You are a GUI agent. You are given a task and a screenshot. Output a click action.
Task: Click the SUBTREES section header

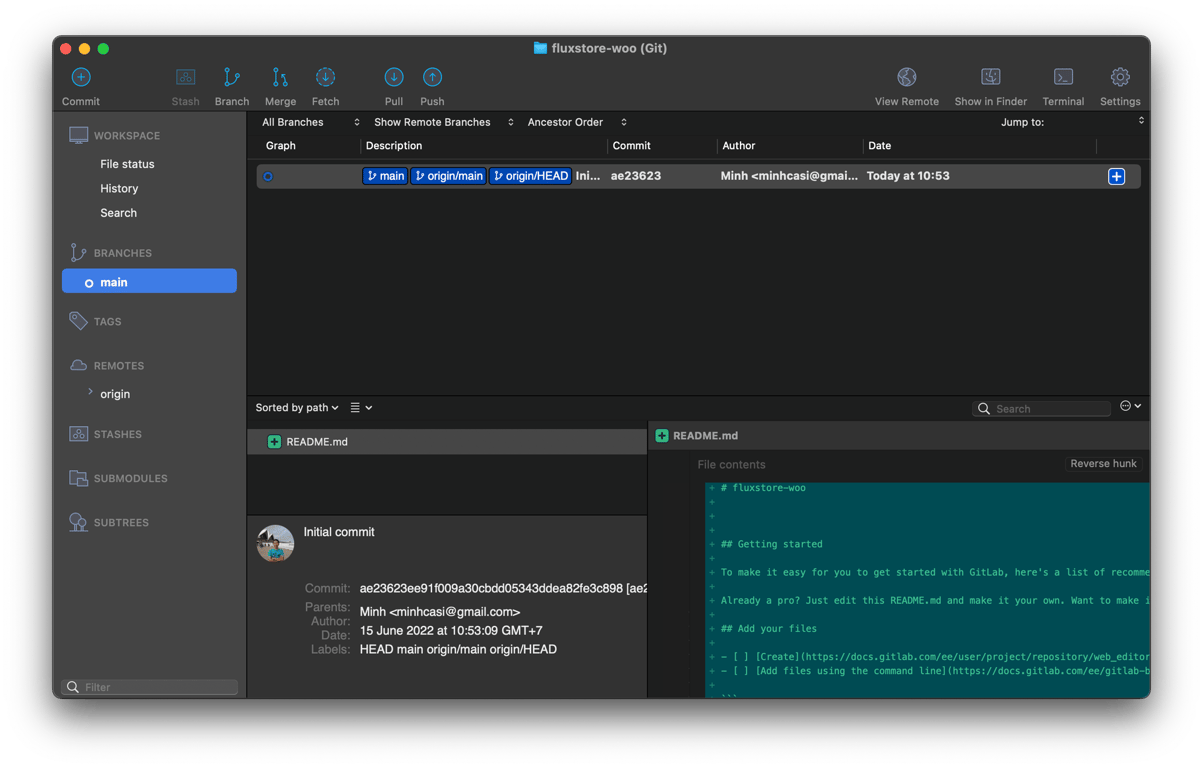click(x=121, y=523)
